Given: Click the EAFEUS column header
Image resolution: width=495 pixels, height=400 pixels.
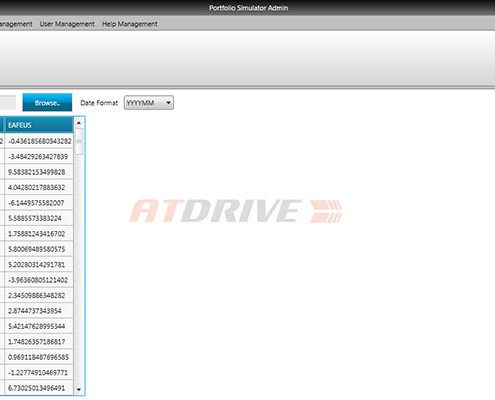Looking at the screenshot, I should click(x=39, y=125).
